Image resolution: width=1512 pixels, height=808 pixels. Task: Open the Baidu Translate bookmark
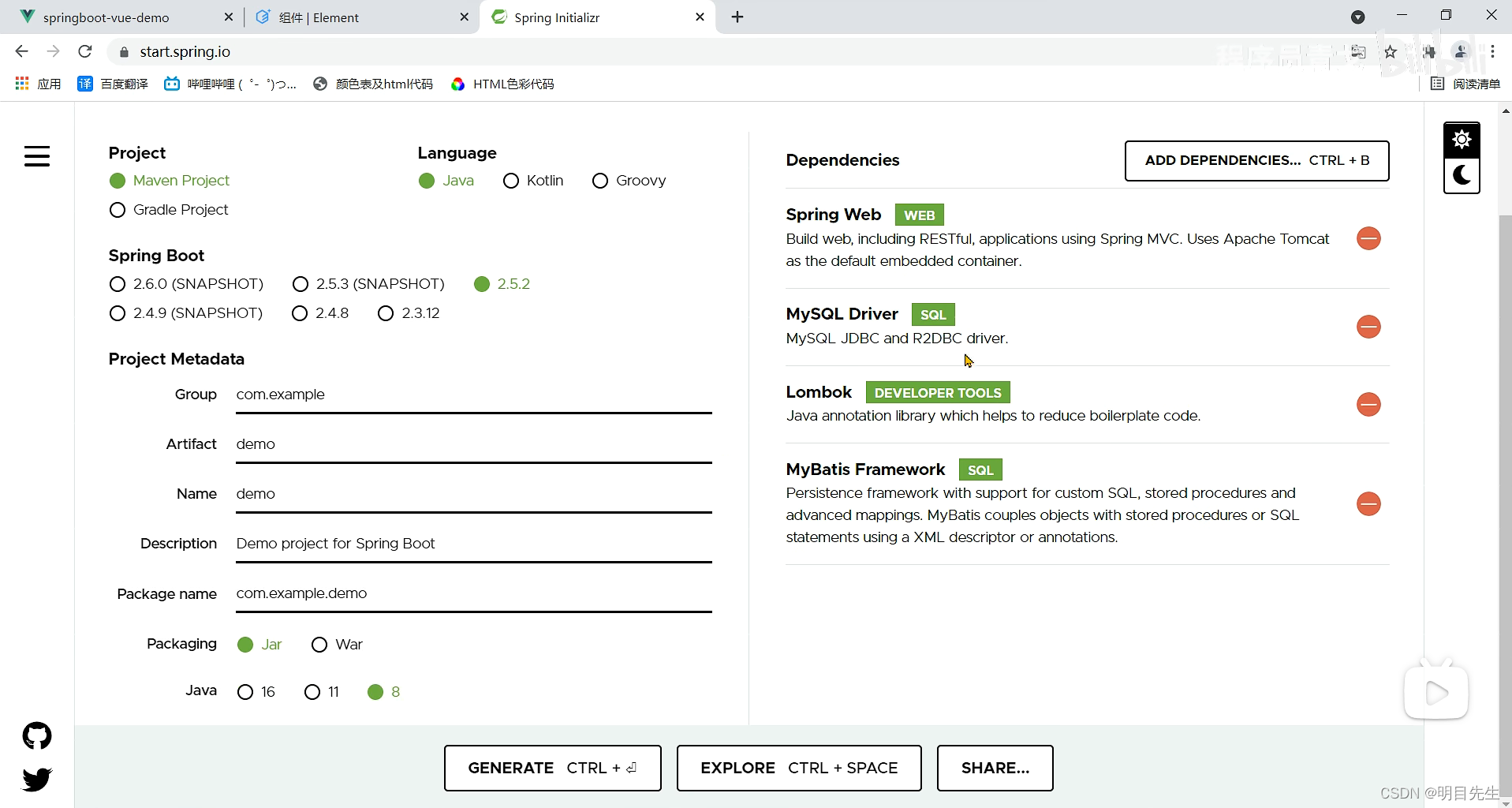[113, 84]
